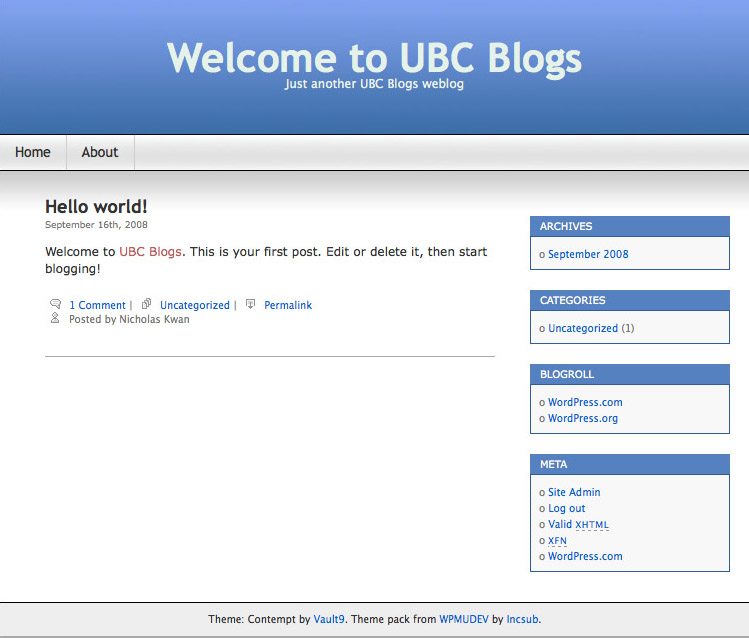Open the About navigation tab

click(100, 152)
